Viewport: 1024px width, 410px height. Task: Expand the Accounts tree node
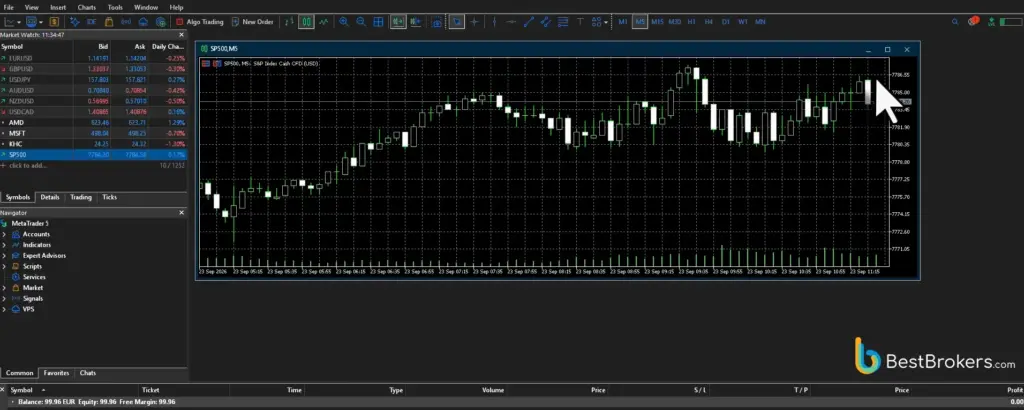pyautogui.click(x=4, y=234)
